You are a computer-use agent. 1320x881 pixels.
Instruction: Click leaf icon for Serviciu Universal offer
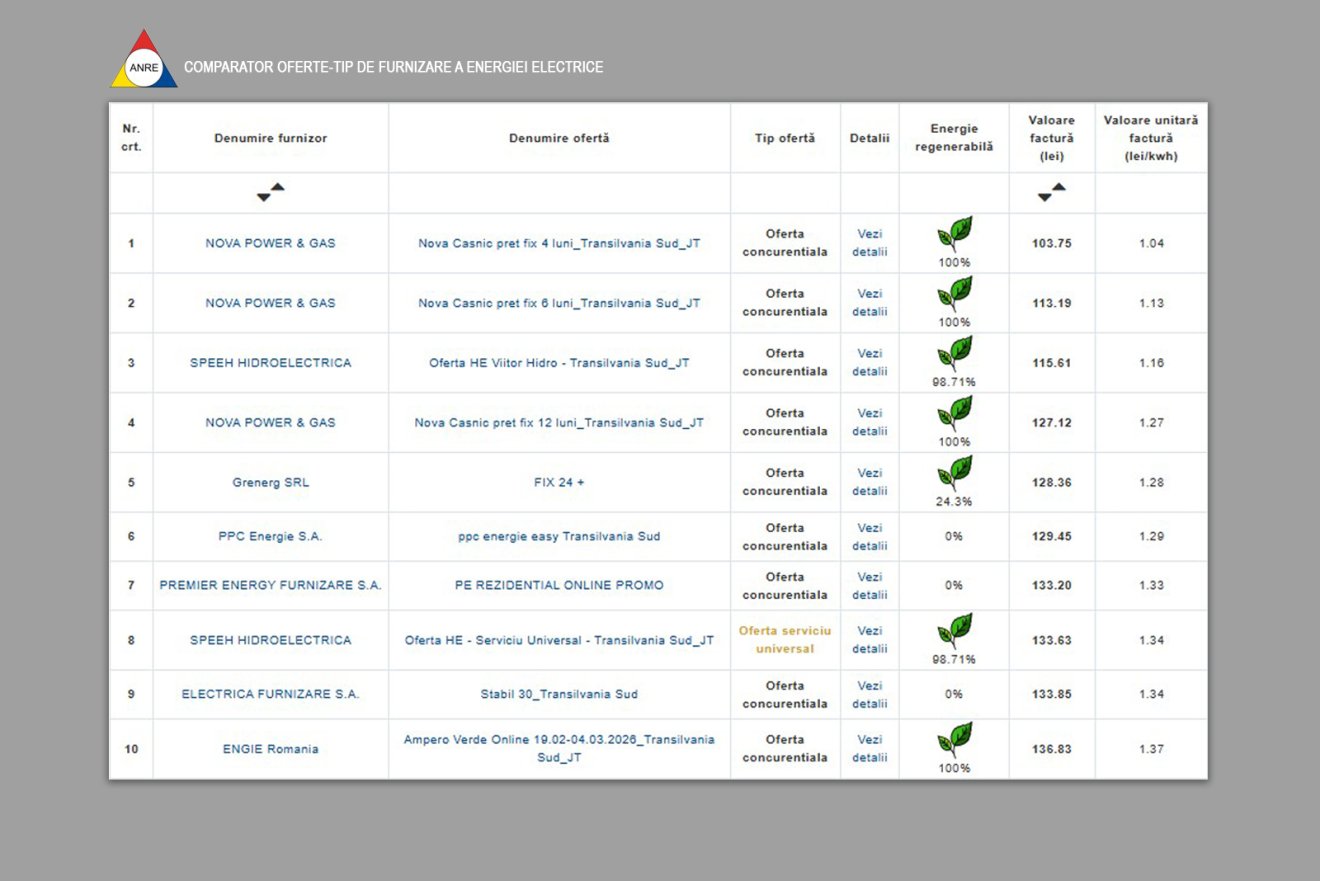click(x=954, y=631)
